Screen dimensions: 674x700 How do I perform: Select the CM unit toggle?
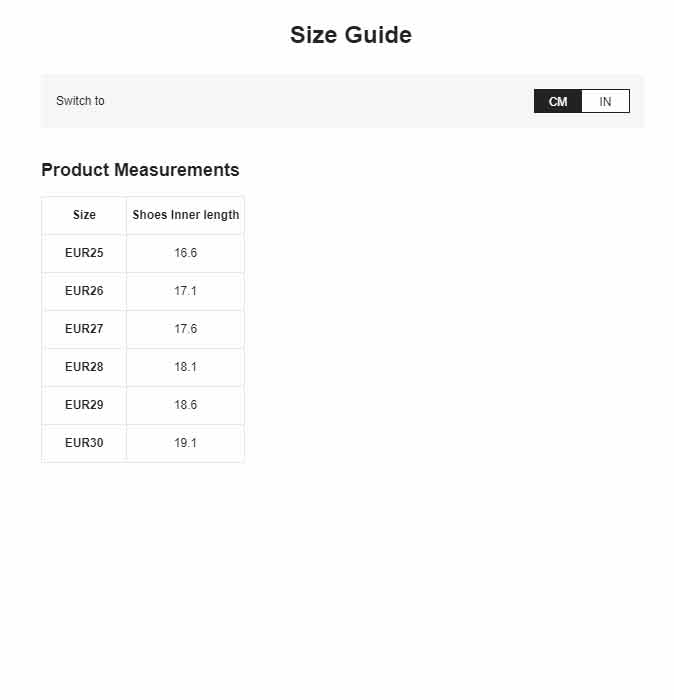[558, 101]
